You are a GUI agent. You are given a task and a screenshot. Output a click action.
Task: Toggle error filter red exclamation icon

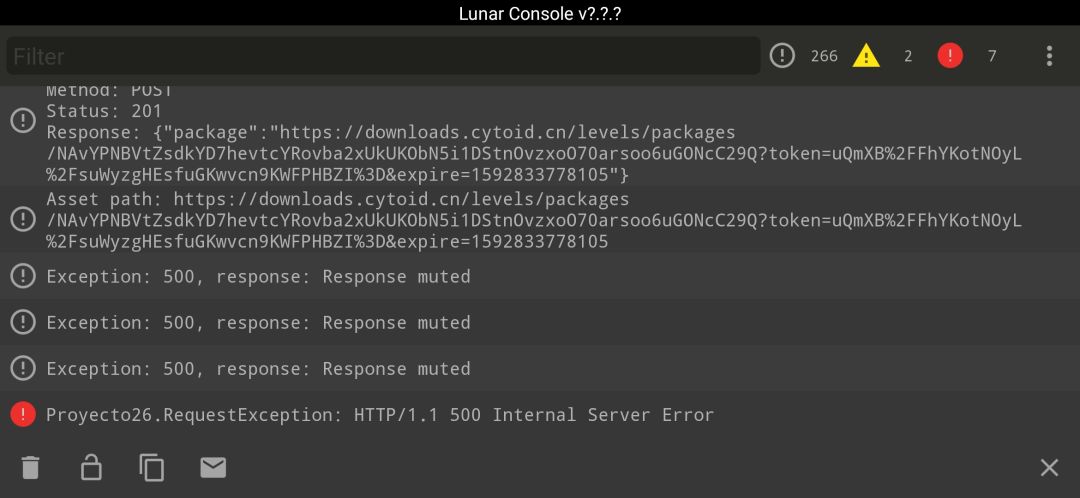[950, 56]
